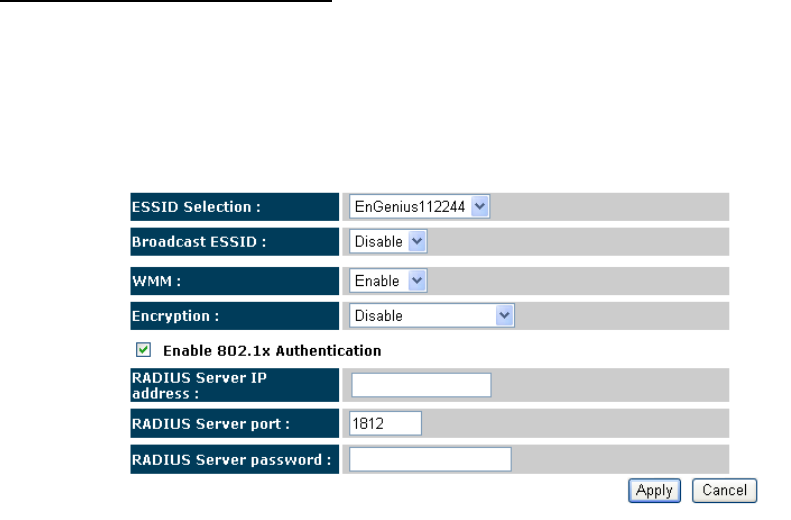The height and width of the screenshot is (520, 791).
Task: Click the Cancel button
Action: [724, 490]
